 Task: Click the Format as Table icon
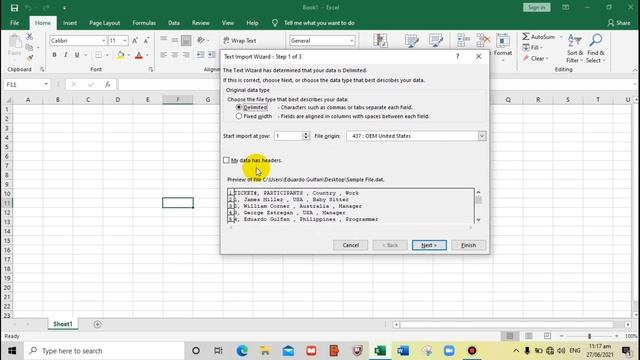[411, 41]
